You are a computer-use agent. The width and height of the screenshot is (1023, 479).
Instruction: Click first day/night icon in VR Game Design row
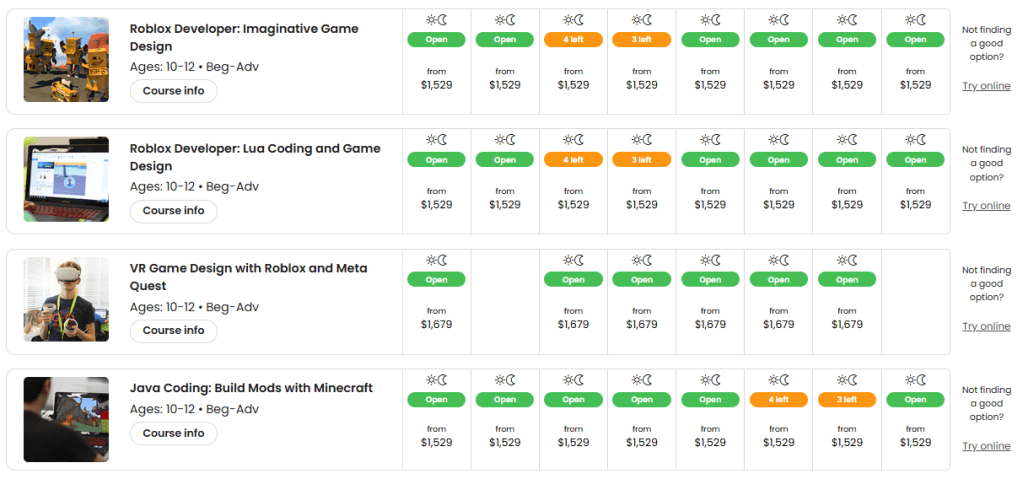(x=436, y=260)
